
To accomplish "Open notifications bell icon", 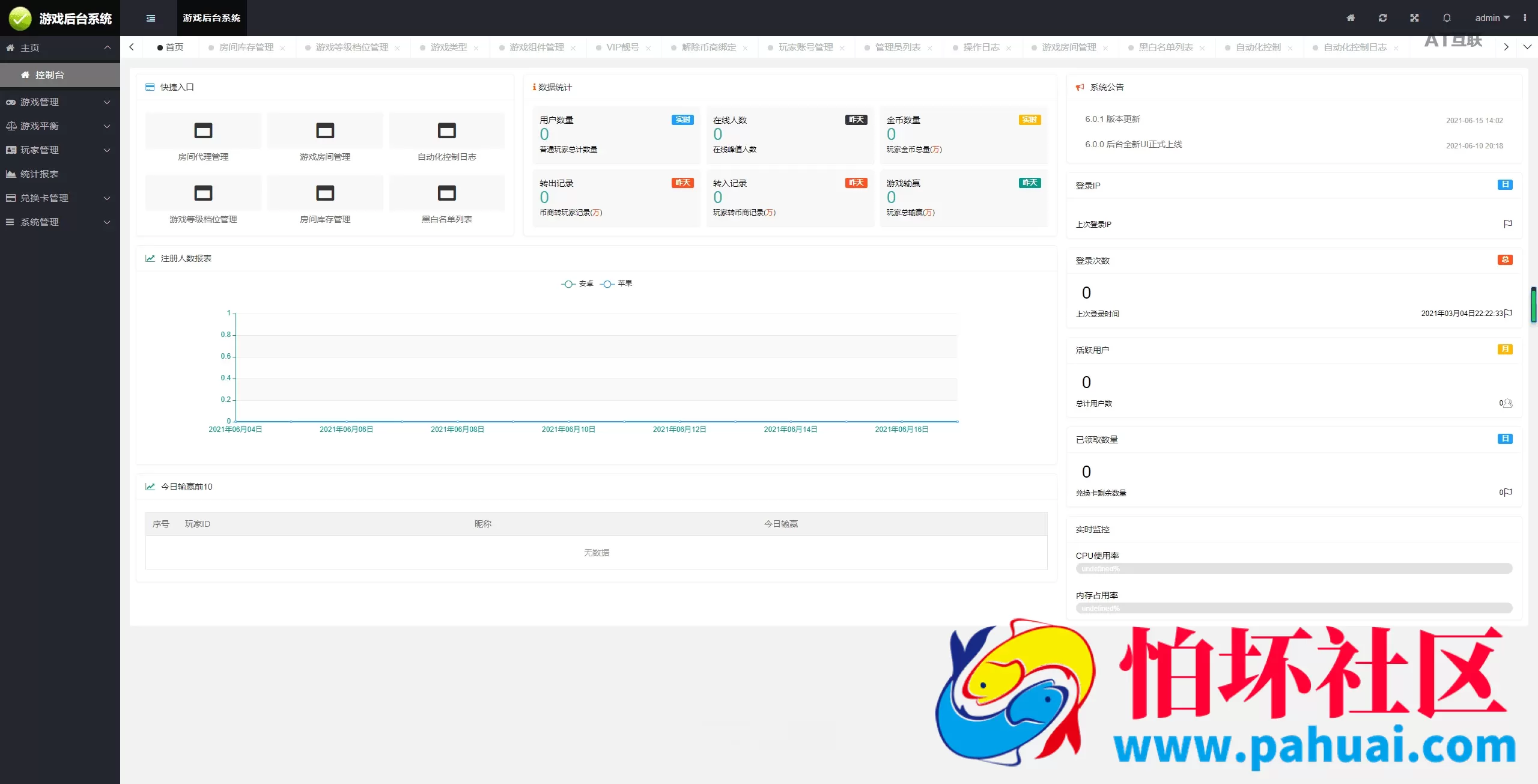I will 1447,18.
